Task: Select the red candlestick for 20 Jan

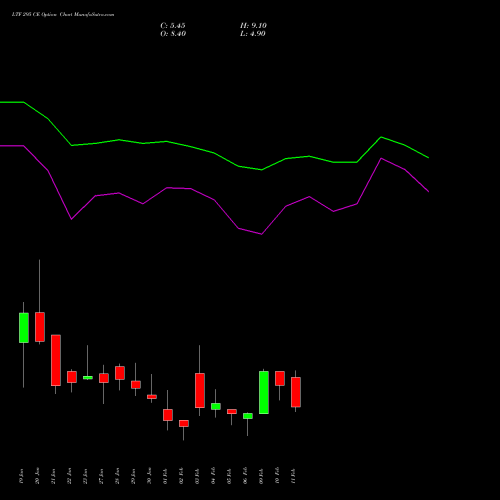Action: point(40,327)
